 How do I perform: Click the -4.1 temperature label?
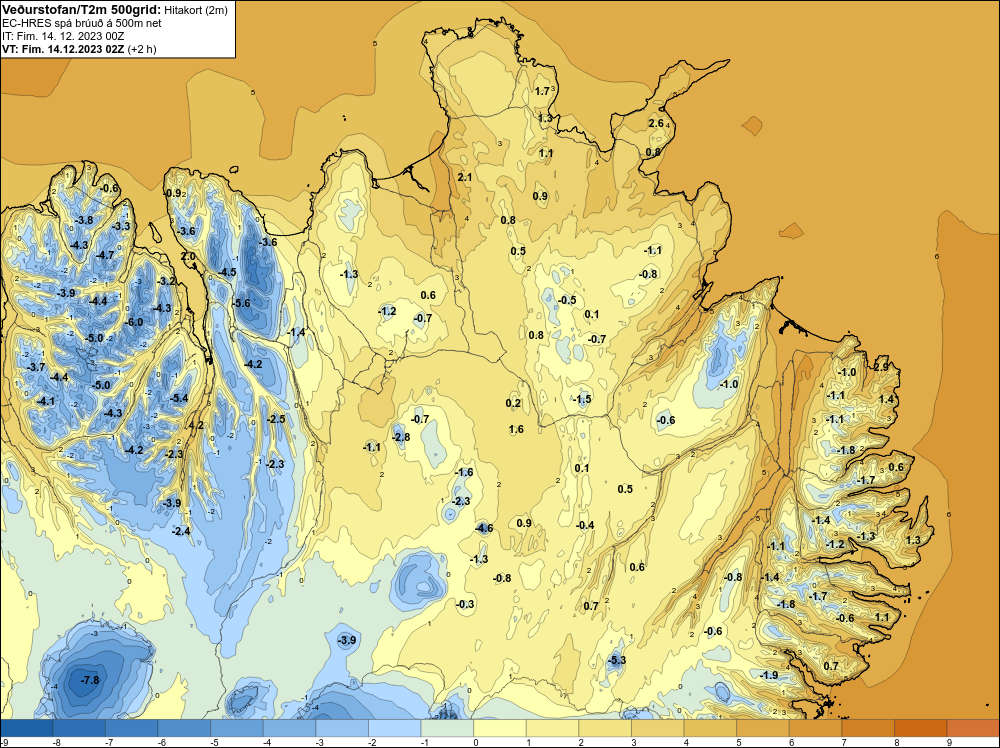click(x=45, y=402)
